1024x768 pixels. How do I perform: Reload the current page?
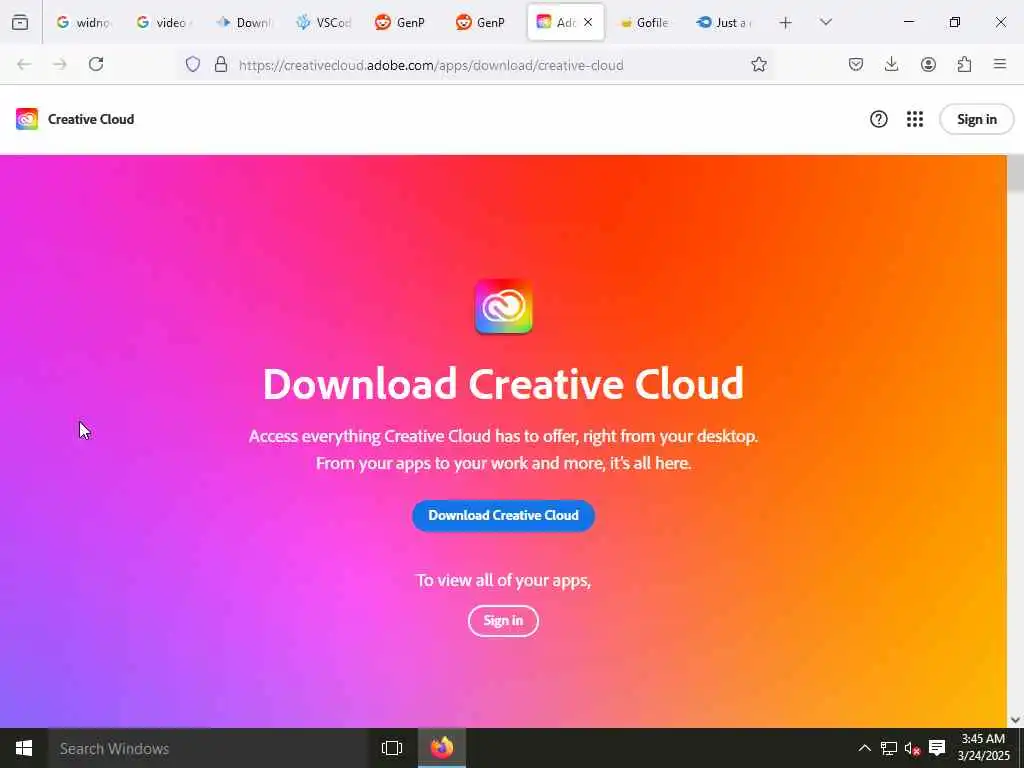[x=96, y=64]
